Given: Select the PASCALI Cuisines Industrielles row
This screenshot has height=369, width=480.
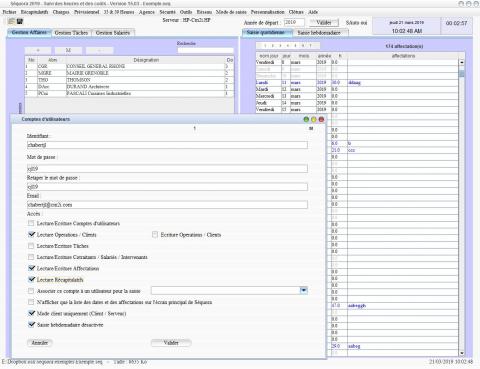Looking at the screenshot, I should click(x=129, y=93).
